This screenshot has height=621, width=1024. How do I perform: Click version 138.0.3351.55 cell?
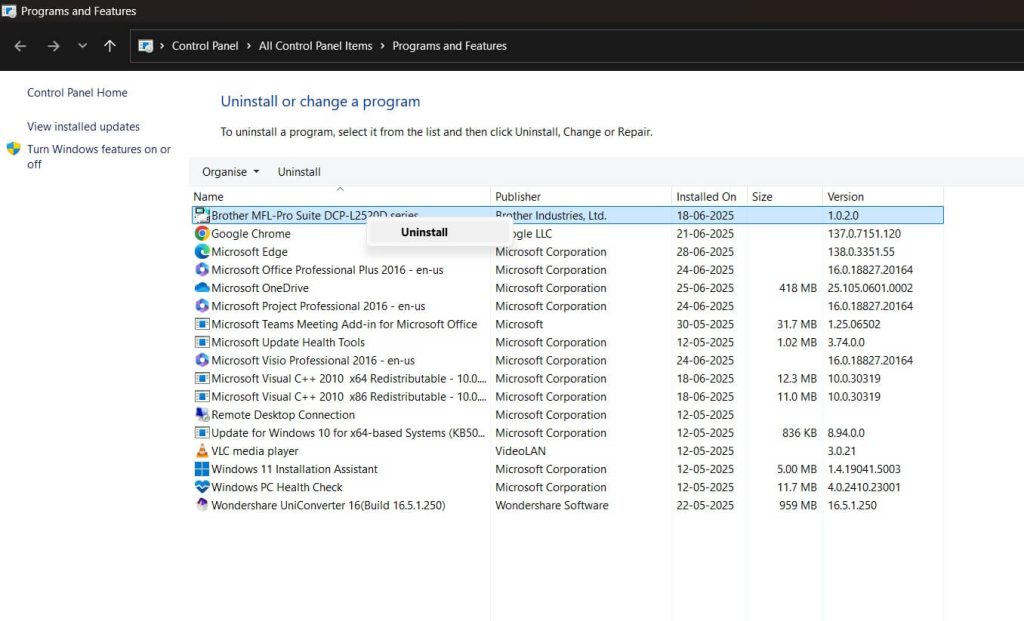(x=861, y=251)
